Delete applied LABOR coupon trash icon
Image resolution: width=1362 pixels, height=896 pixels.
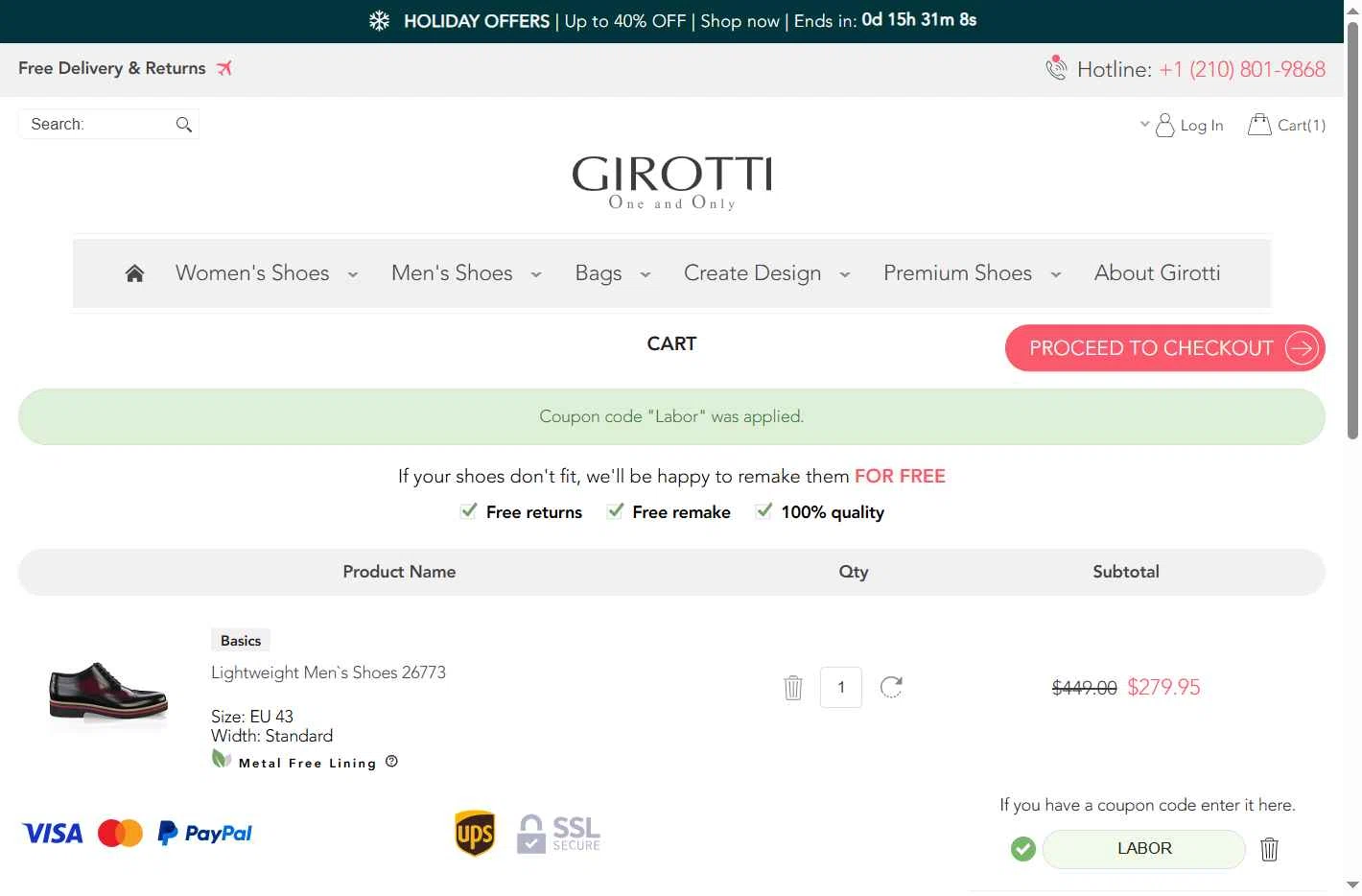[x=1269, y=849]
